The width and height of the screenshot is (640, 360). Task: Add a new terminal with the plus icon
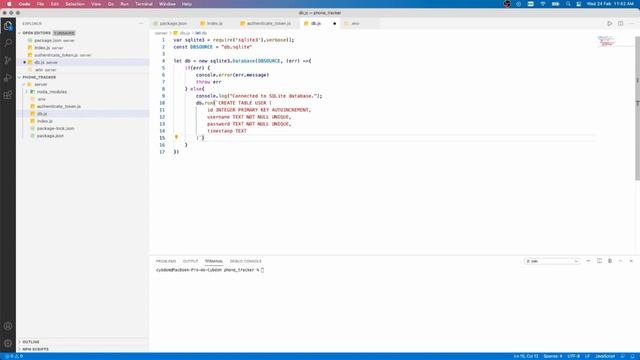point(588,261)
